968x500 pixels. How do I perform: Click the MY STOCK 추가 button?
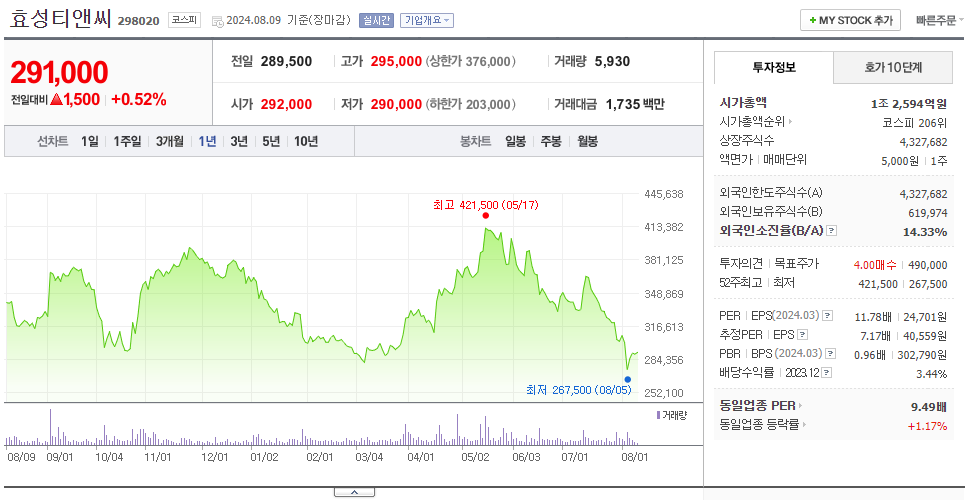pyautogui.click(x=851, y=20)
